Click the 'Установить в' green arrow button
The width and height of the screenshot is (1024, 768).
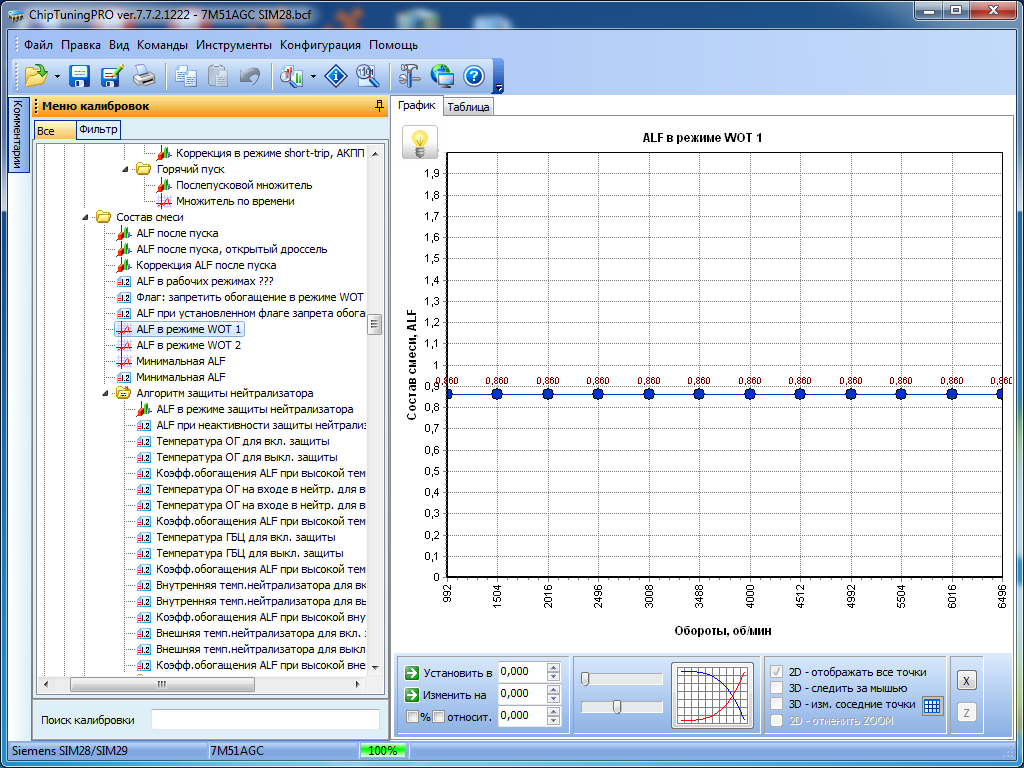(x=411, y=672)
